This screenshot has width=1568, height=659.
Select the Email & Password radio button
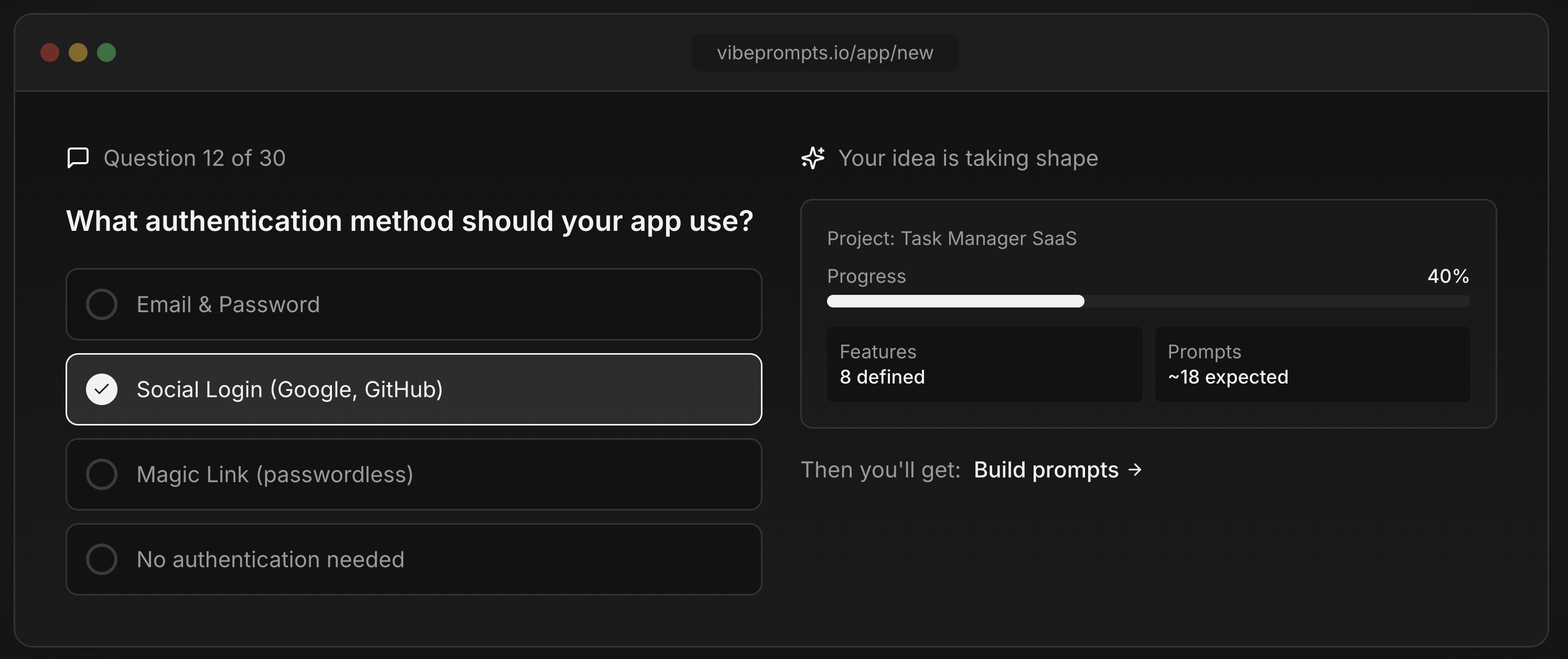pyautogui.click(x=102, y=304)
